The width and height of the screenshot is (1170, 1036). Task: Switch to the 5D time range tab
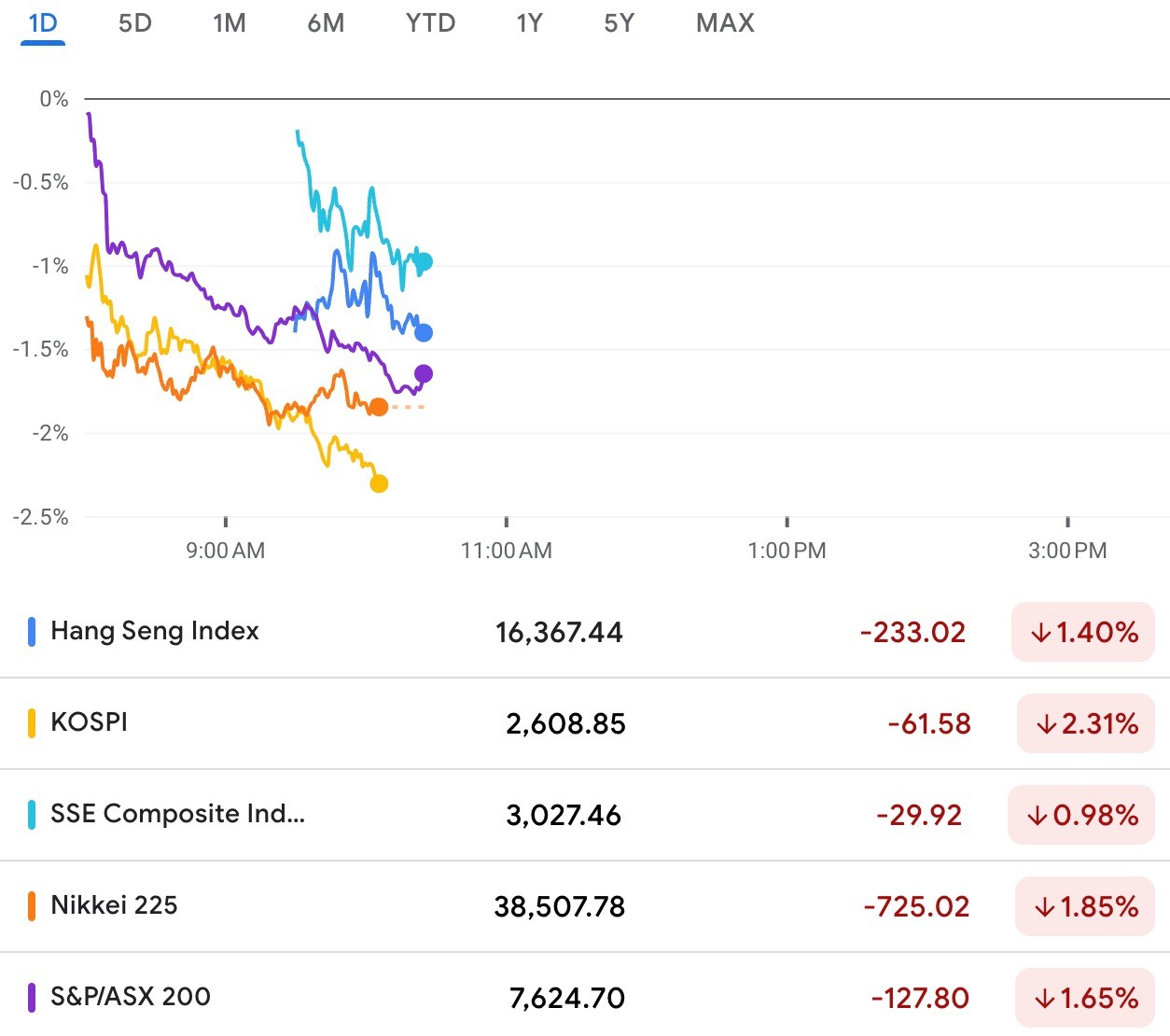(x=135, y=23)
